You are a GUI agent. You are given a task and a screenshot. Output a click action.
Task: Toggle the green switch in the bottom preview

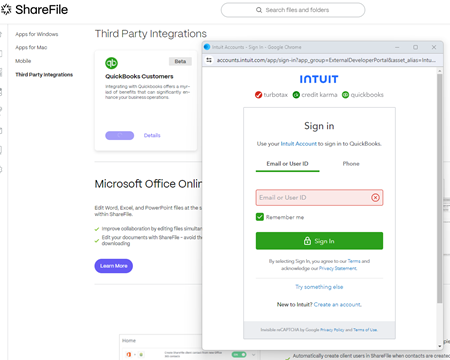[239, 354]
